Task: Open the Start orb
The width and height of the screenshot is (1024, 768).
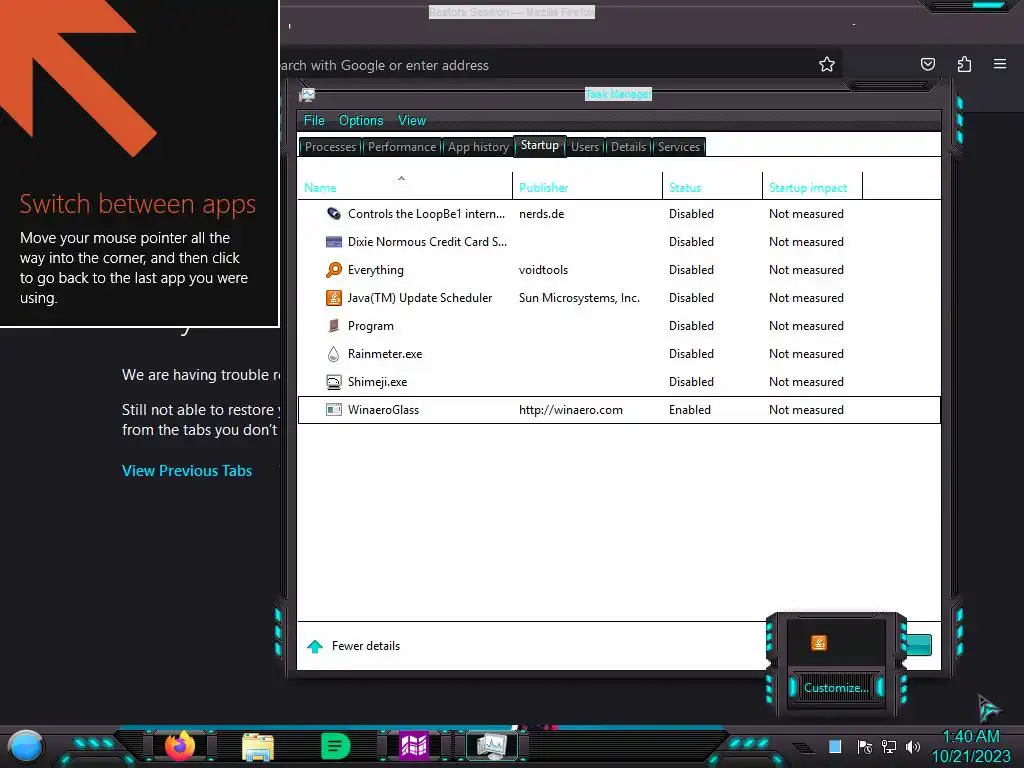Action: point(26,746)
